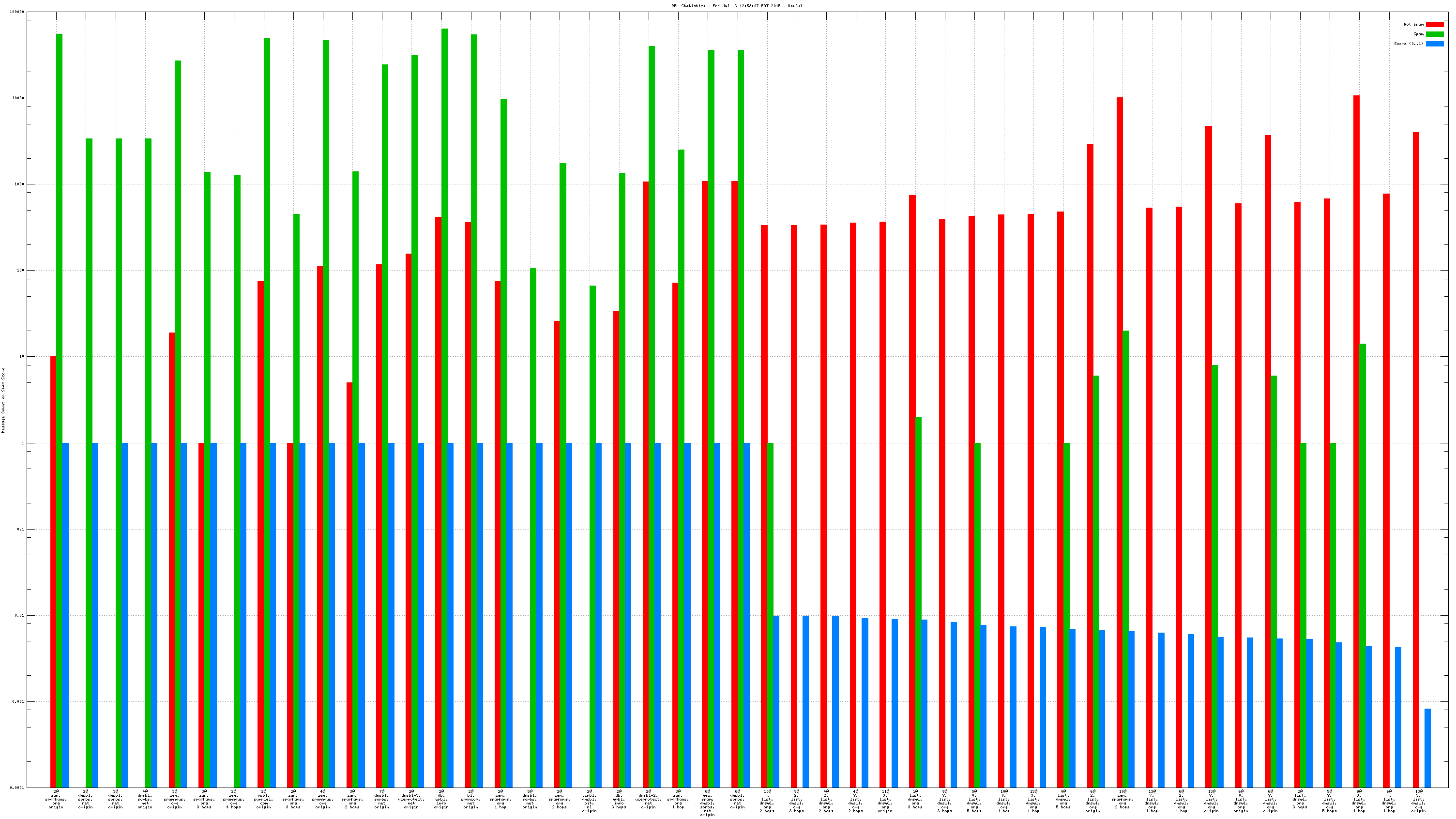Image resolution: width=1456 pixels, height=819 pixels.
Task: Click the rightmost x-axis label under last bar
Action: (x=1418, y=801)
